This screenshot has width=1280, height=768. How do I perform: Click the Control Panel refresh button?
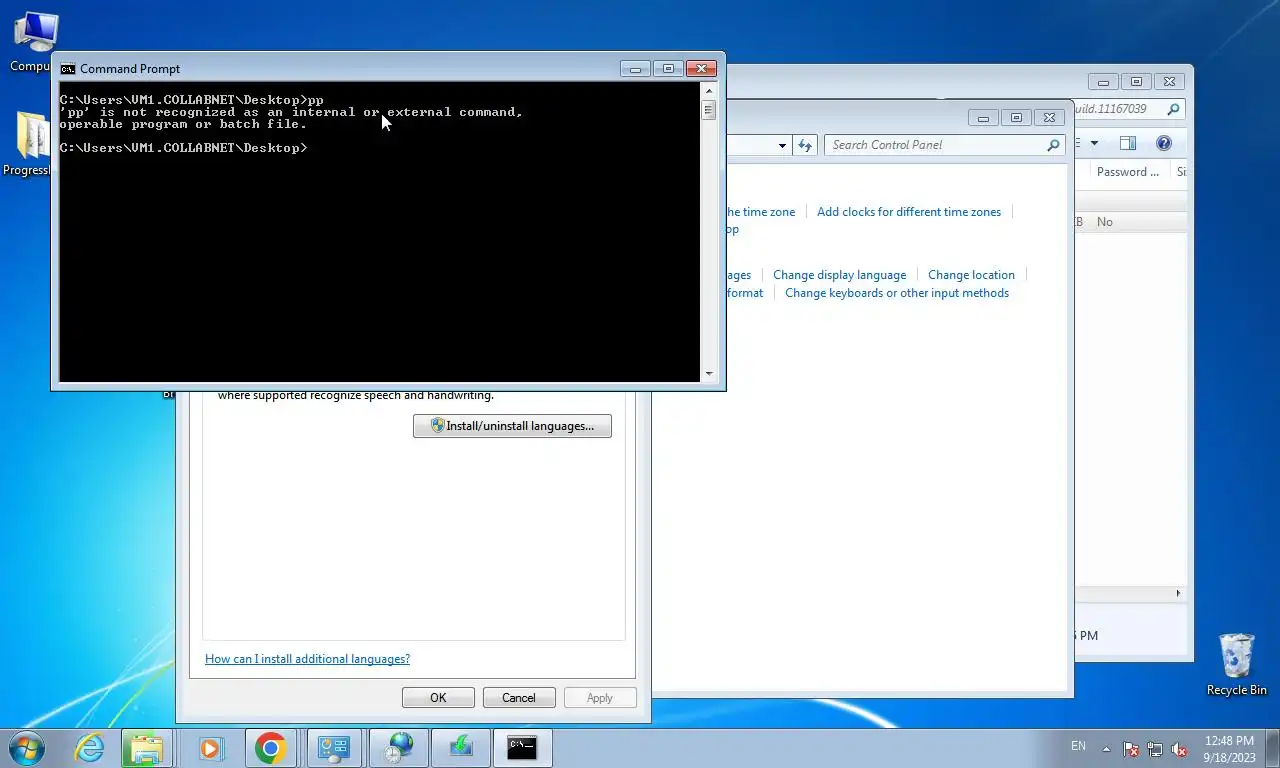(805, 145)
